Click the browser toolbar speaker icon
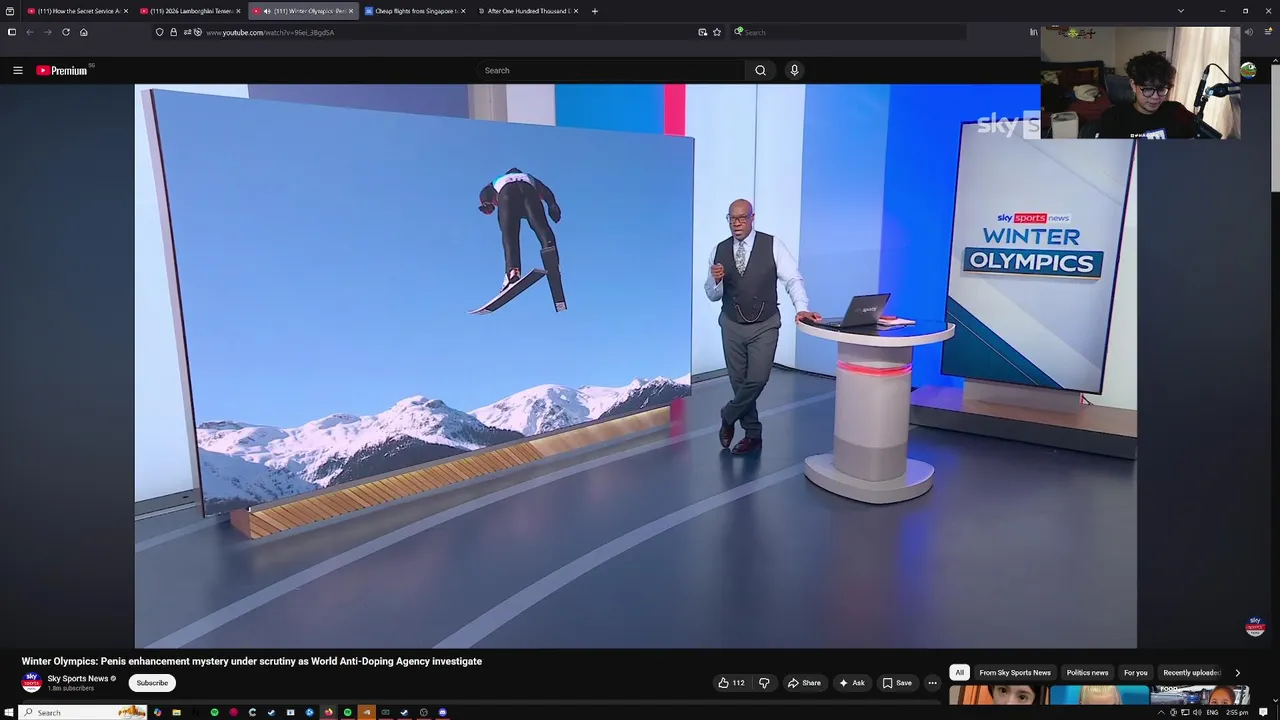The image size is (1280, 720). click(x=1249, y=32)
